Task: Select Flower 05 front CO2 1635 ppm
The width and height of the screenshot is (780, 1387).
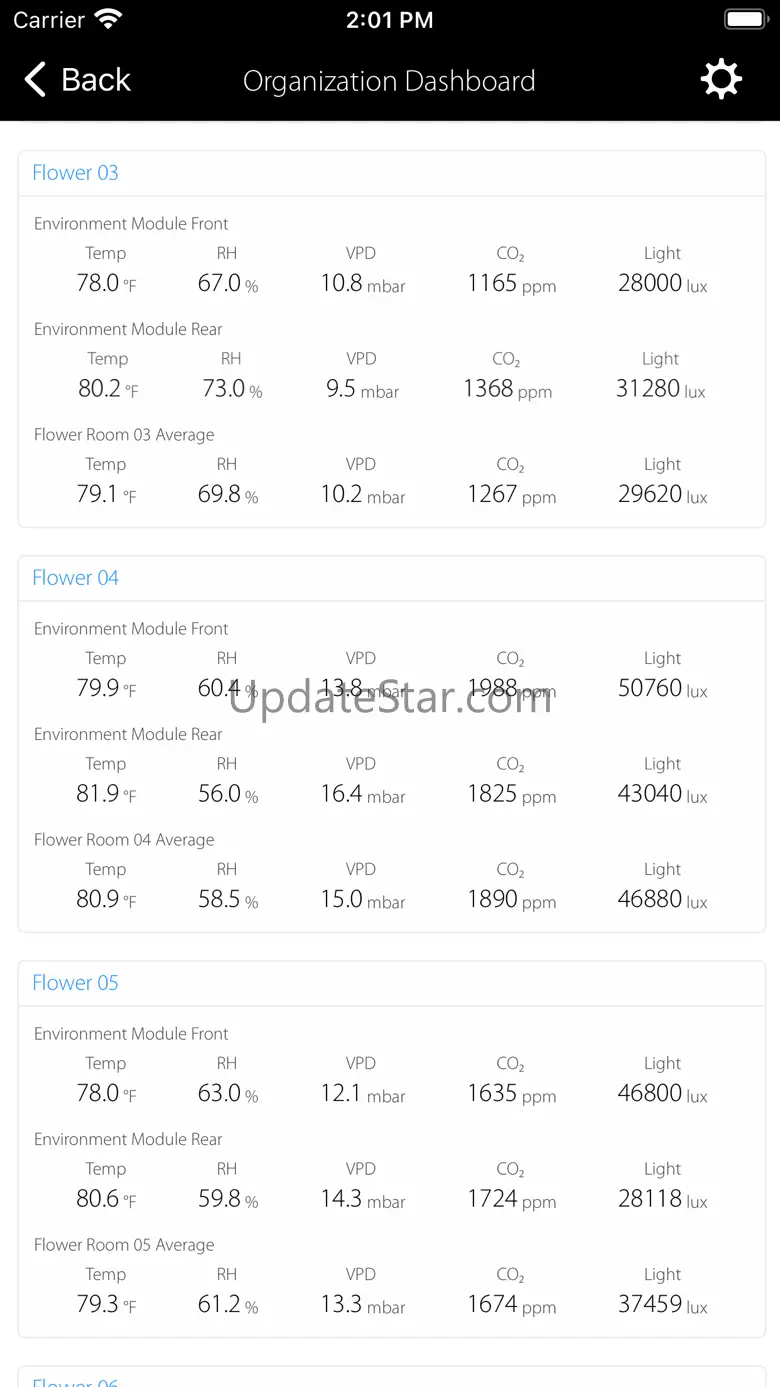Action: point(511,1093)
